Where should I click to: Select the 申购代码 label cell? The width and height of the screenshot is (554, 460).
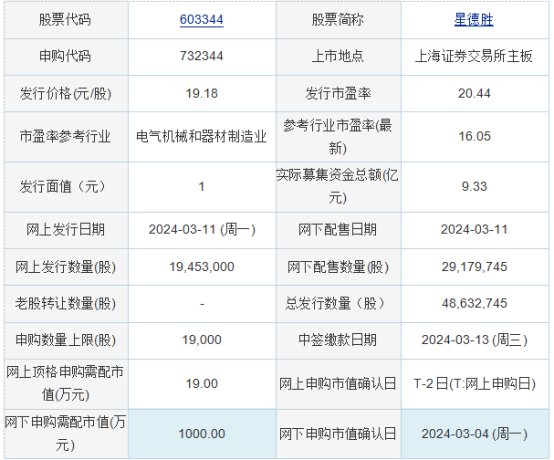pos(65,56)
